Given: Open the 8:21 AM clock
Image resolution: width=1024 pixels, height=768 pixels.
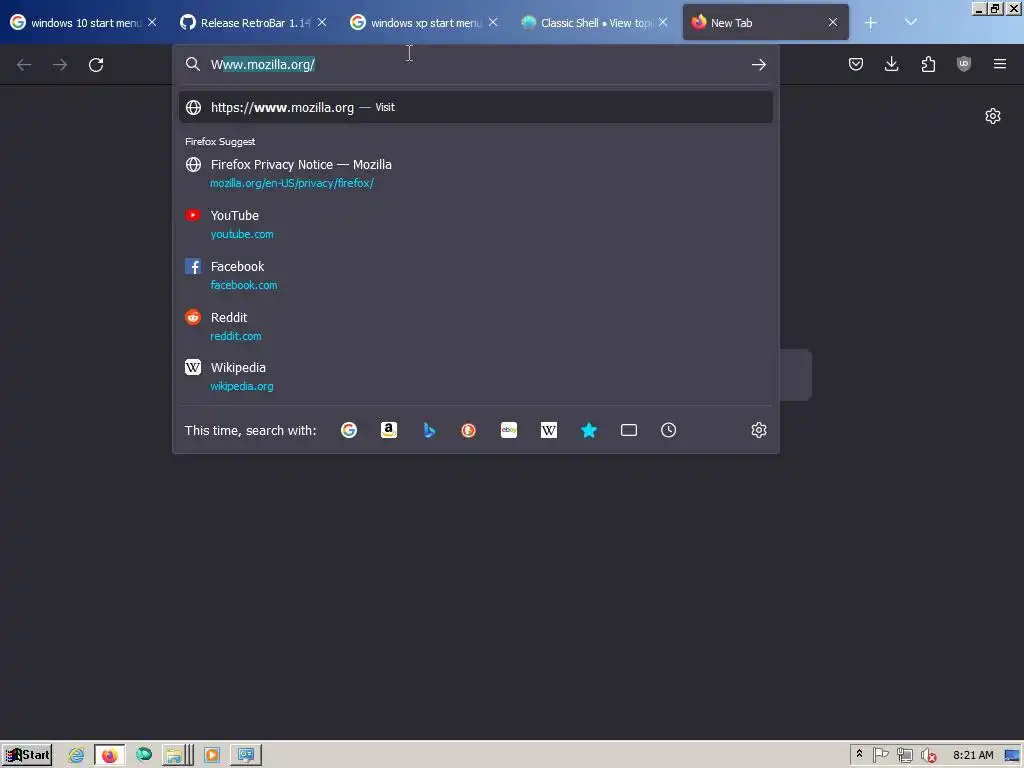Looking at the screenshot, I should 973,755.
